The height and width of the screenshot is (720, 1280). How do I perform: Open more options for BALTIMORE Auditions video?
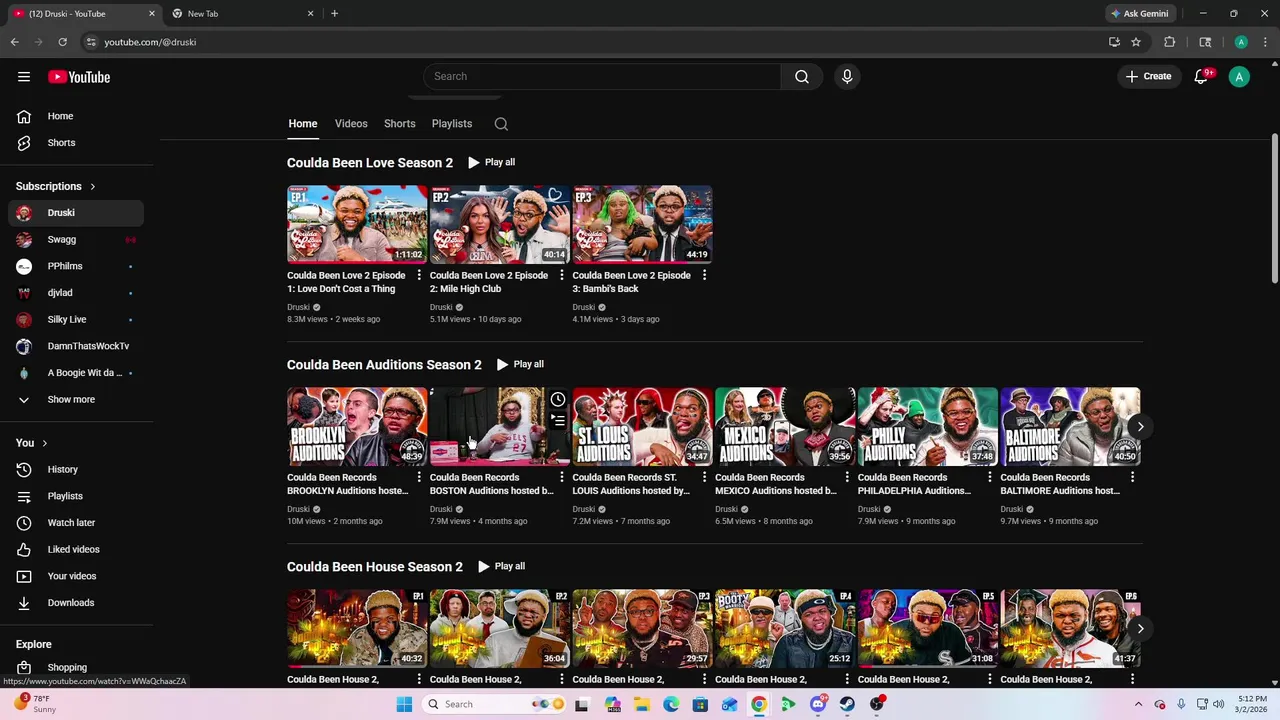click(x=1132, y=477)
